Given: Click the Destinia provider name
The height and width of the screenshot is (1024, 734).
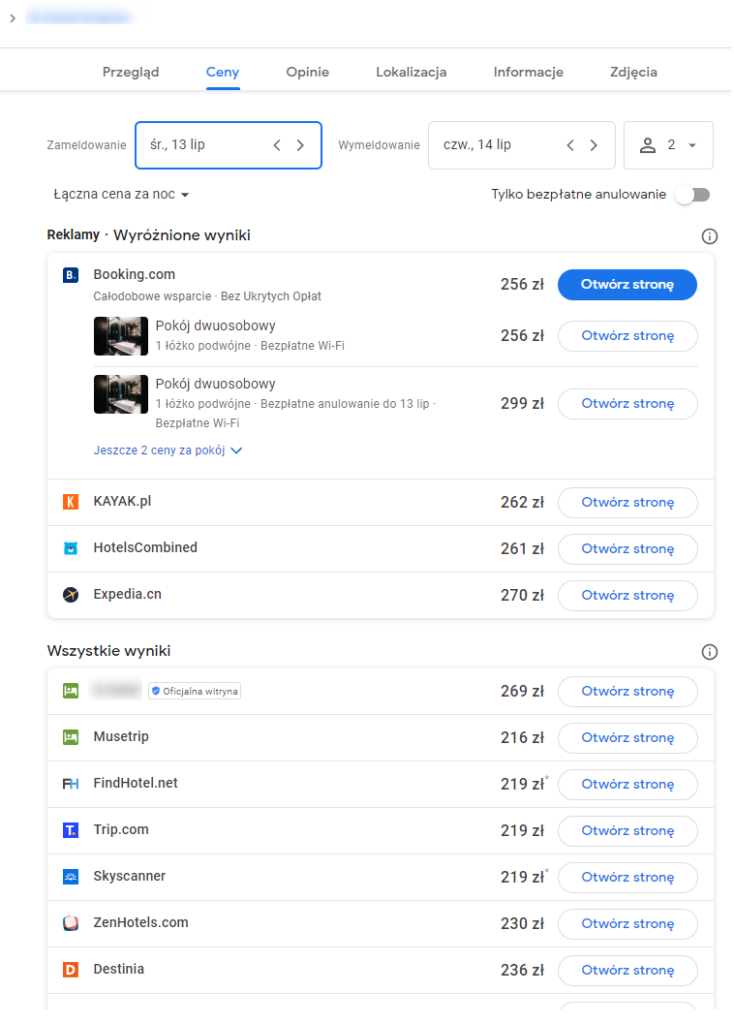Looking at the screenshot, I should (118, 968).
